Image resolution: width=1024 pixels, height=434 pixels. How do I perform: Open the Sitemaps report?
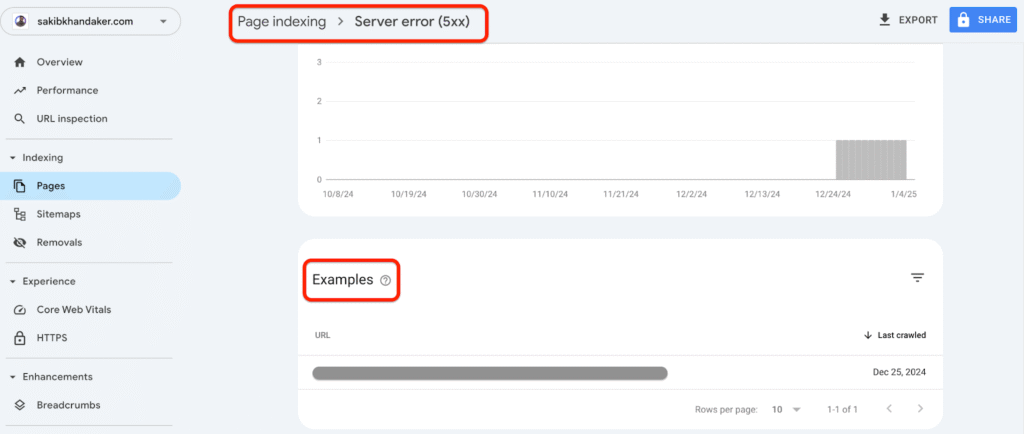pyautogui.click(x=58, y=214)
